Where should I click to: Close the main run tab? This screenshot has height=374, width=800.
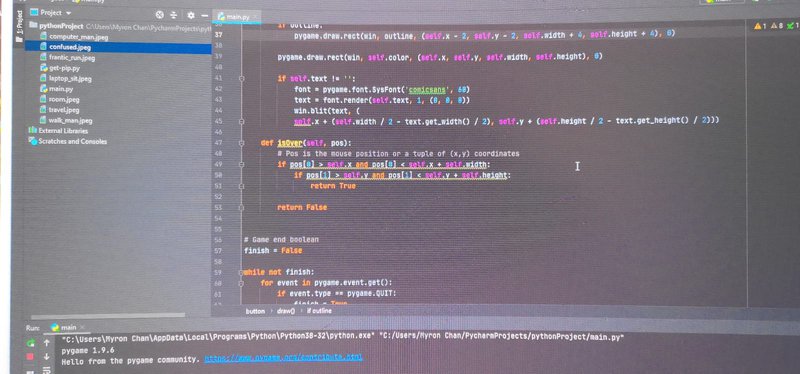click(x=81, y=327)
